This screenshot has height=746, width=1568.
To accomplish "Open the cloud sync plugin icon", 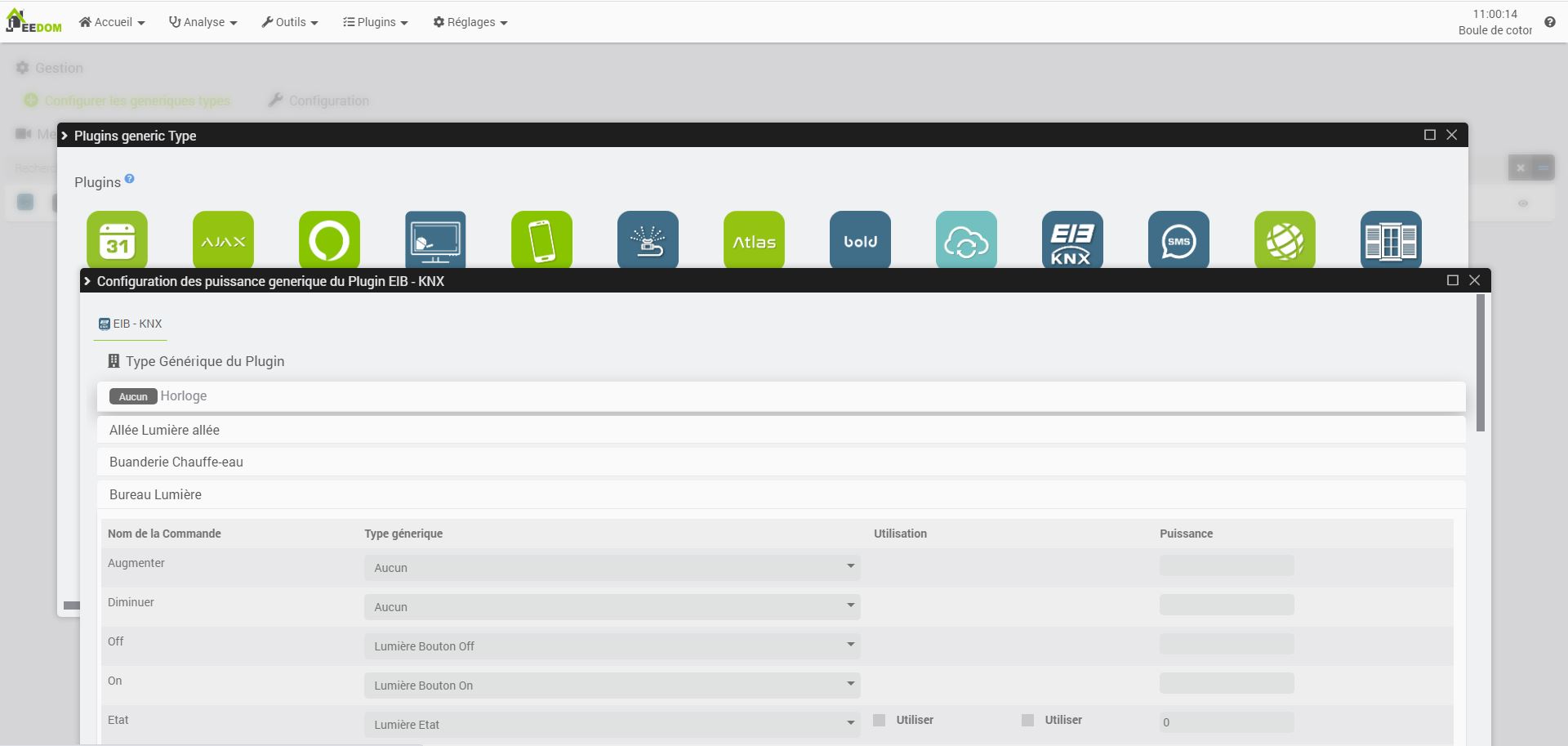I will 966,240.
